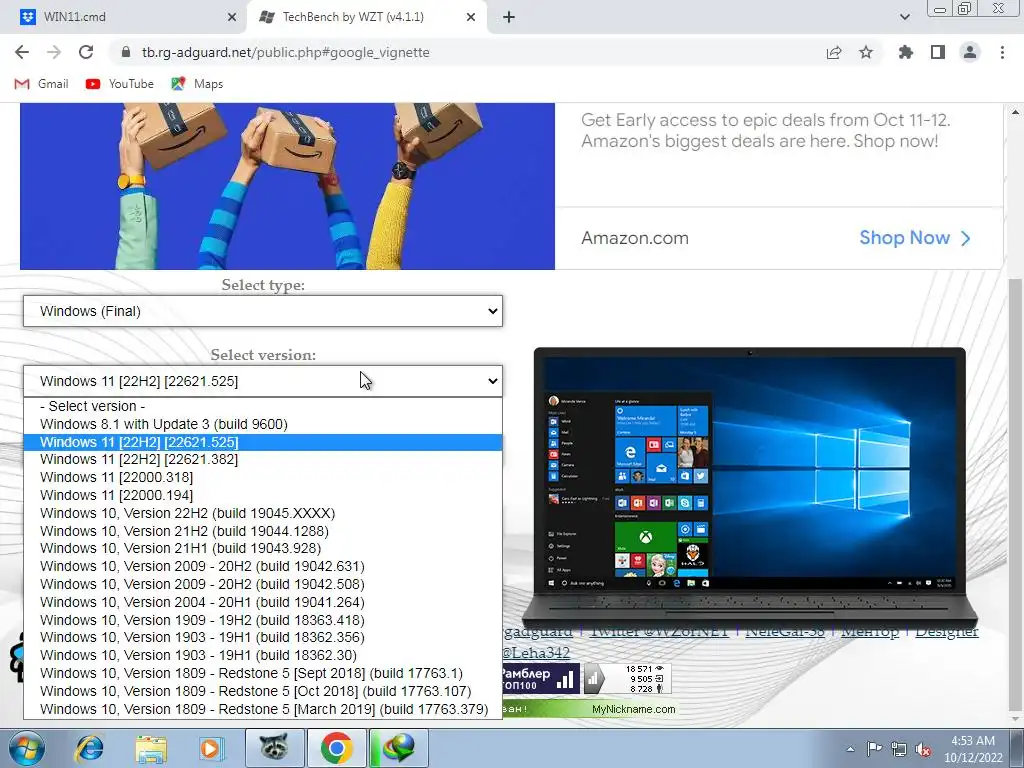Close the TechBench by WZT tab
Viewport: 1024px width, 768px height.
[471, 18]
